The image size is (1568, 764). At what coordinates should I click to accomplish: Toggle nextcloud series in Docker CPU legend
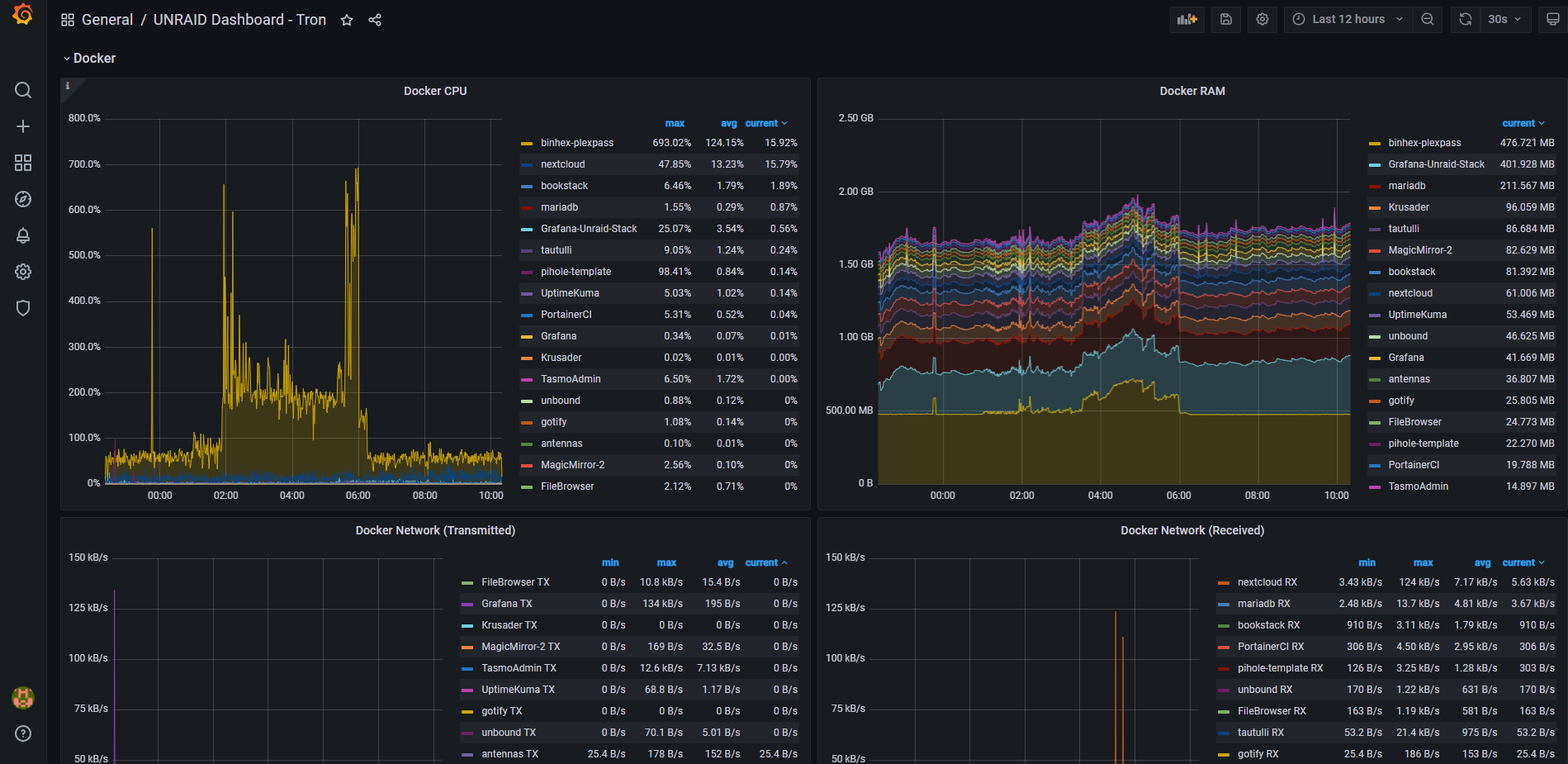point(562,164)
